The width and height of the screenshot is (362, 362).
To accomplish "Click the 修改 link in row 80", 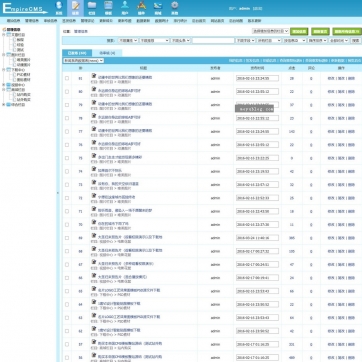I will [331, 92].
